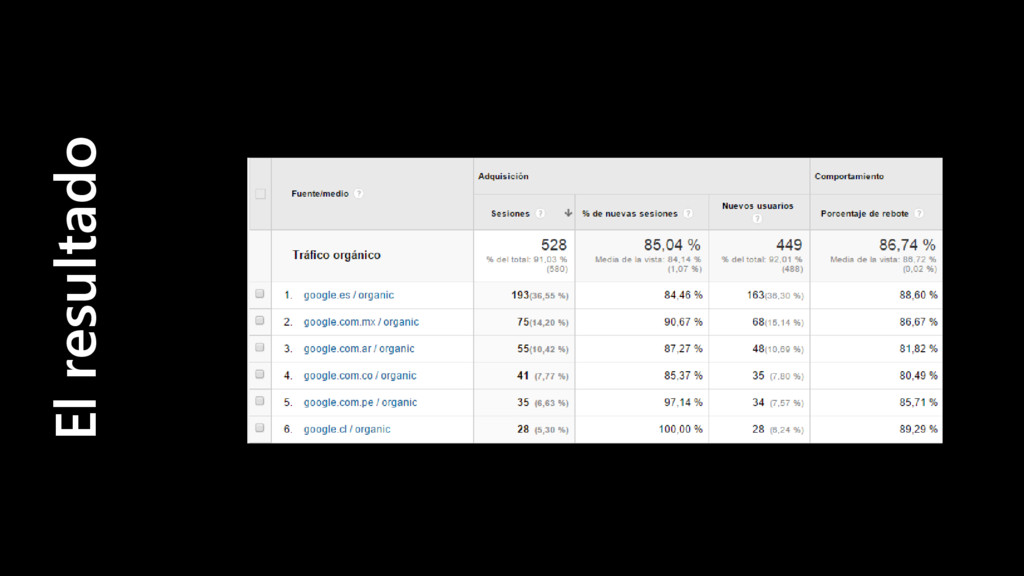Viewport: 1024px width, 576px height.
Task: Sort by % de nuevas sesiones header
Action: [x=630, y=214]
